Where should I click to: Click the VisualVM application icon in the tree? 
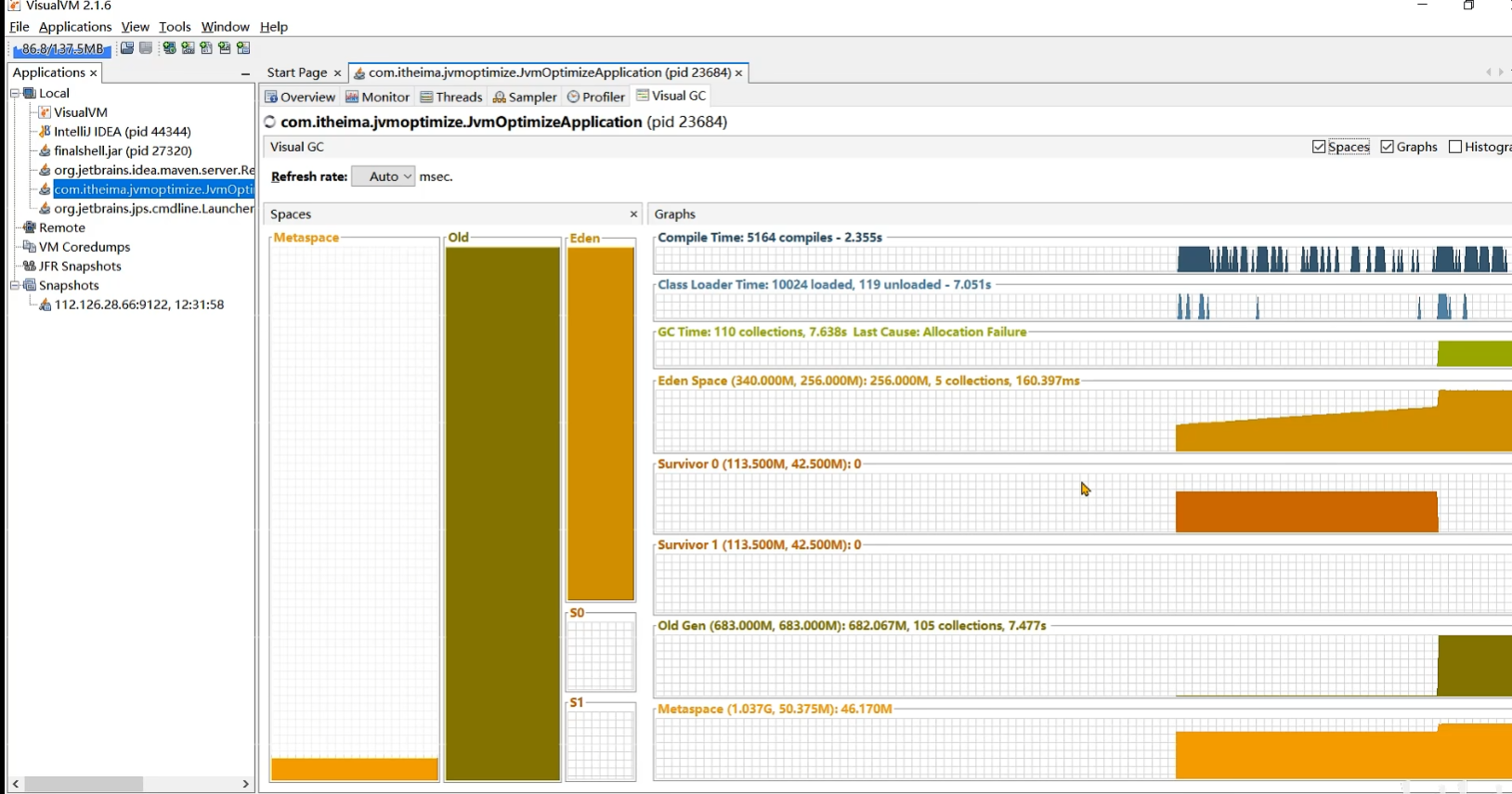[x=45, y=112]
